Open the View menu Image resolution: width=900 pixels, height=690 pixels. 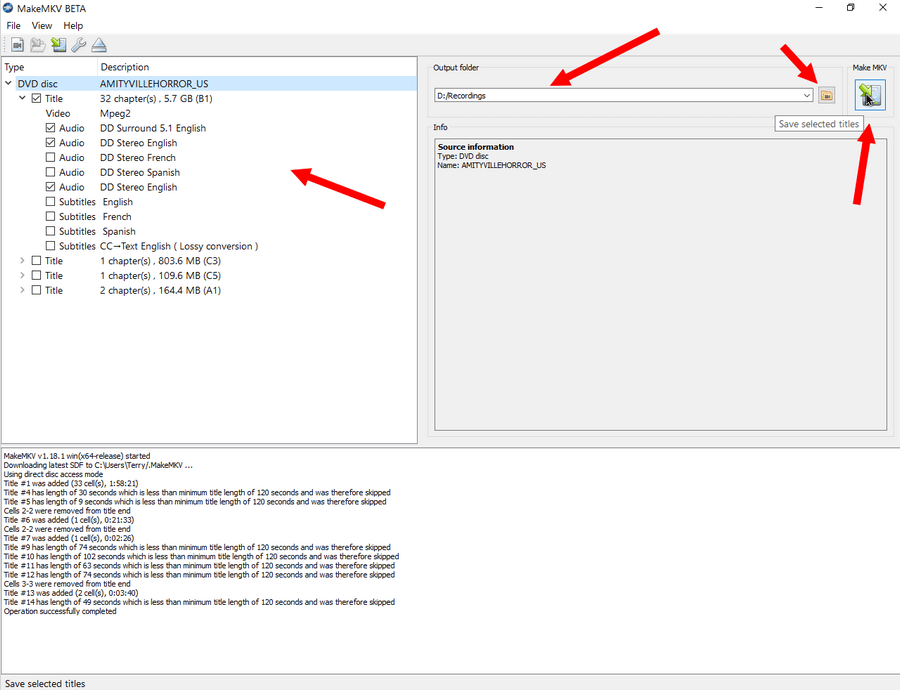click(41, 25)
